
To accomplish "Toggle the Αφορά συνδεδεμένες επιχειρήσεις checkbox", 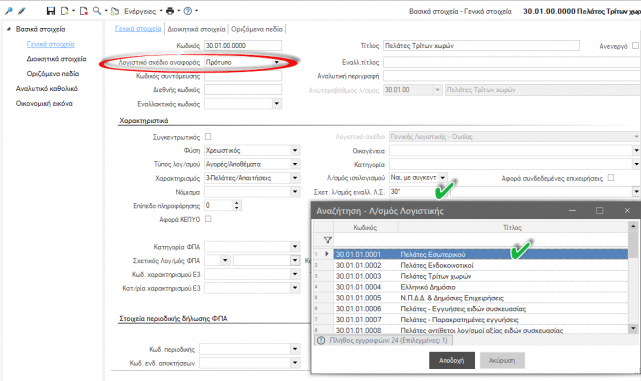I will point(611,177).
